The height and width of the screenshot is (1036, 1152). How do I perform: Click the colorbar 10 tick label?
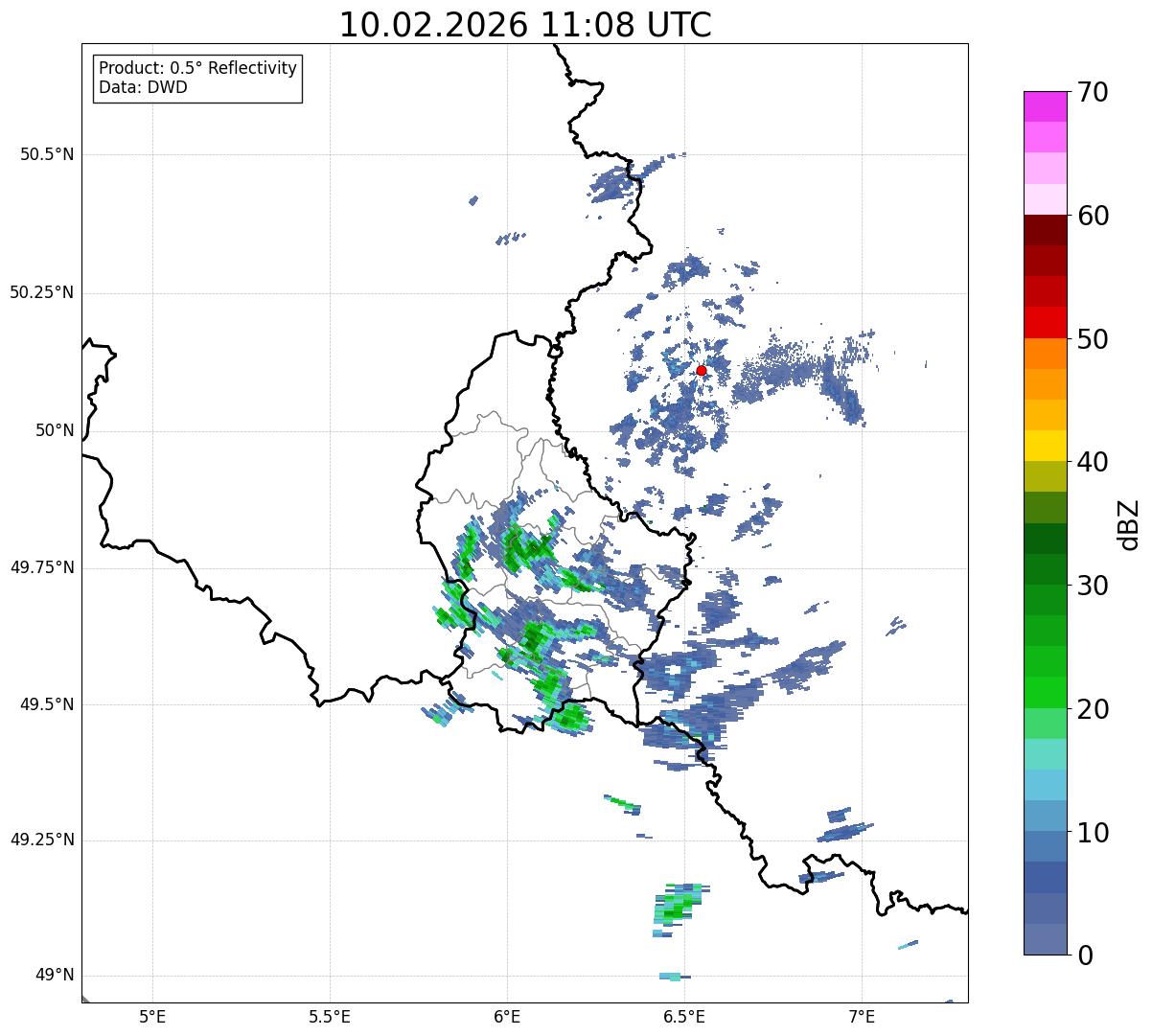[1093, 833]
